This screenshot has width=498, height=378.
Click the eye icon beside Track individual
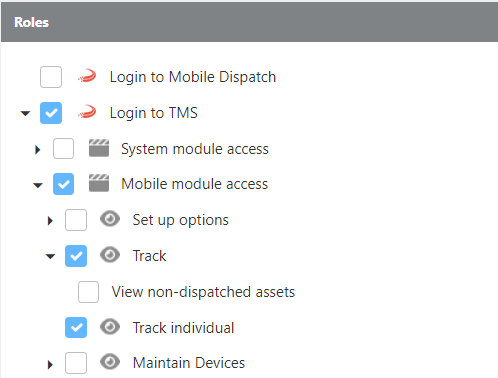(x=110, y=327)
